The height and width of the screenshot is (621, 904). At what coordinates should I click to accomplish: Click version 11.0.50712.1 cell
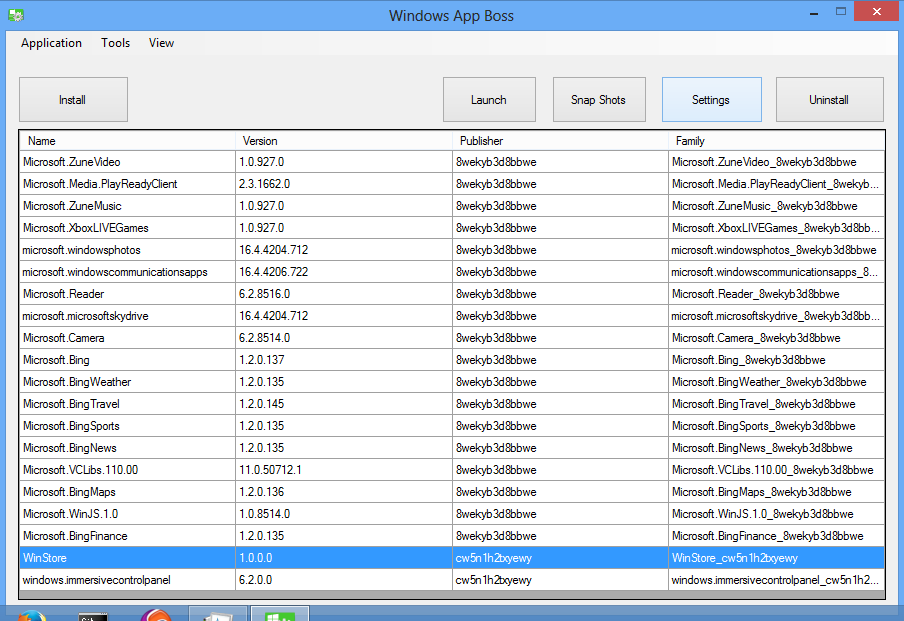[344, 470]
